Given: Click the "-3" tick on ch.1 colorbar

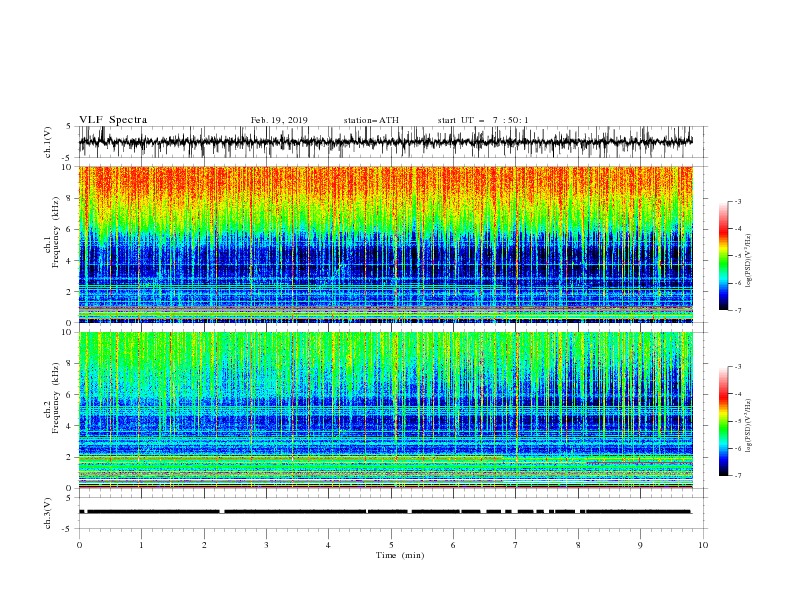Looking at the screenshot, I should coord(737,201).
